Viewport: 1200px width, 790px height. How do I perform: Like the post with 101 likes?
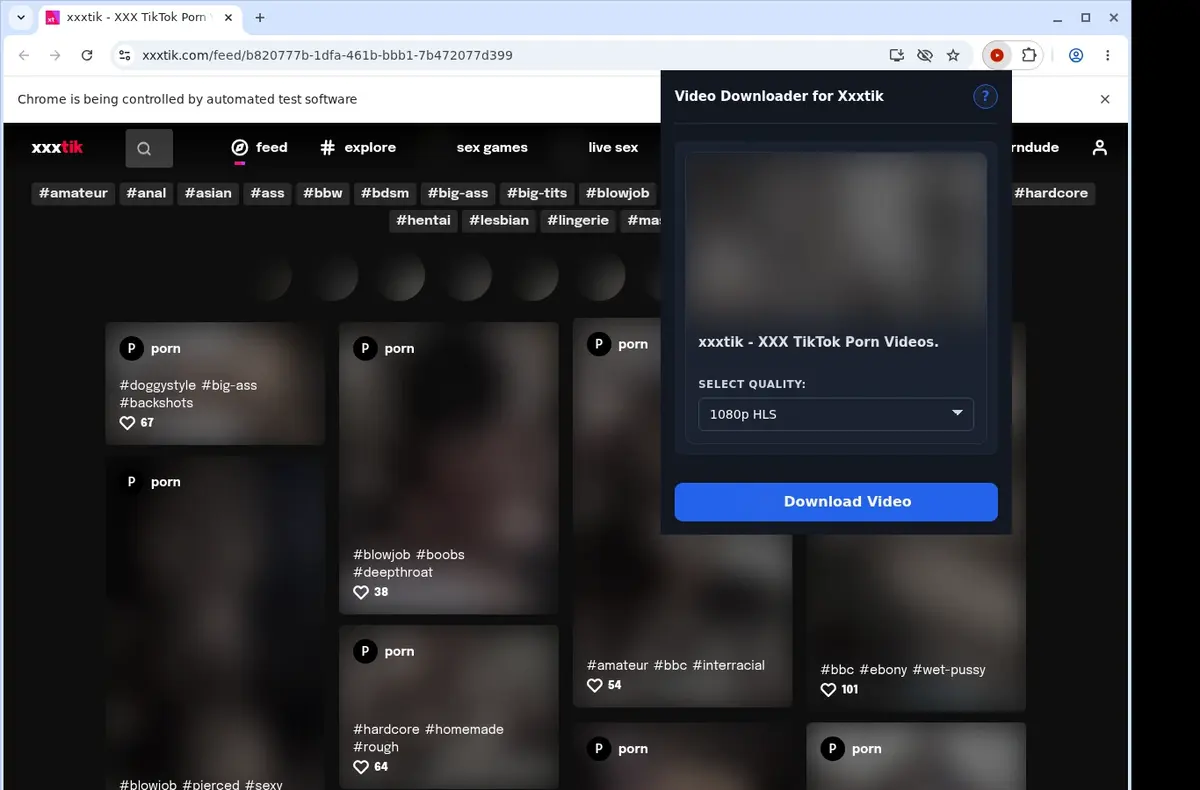tap(828, 689)
